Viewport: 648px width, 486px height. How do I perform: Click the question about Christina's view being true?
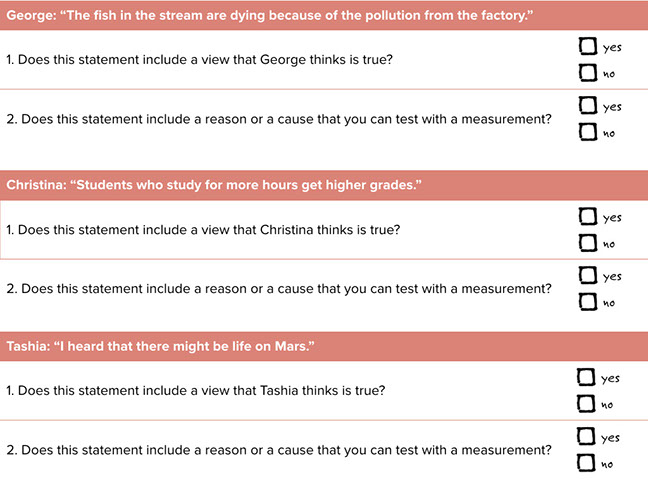pos(203,229)
